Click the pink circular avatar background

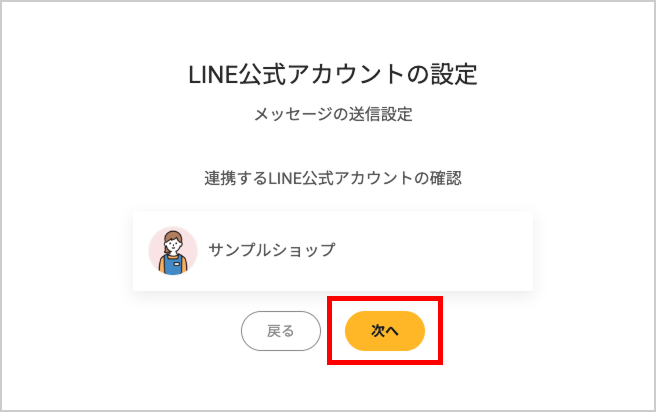pos(156,245)
